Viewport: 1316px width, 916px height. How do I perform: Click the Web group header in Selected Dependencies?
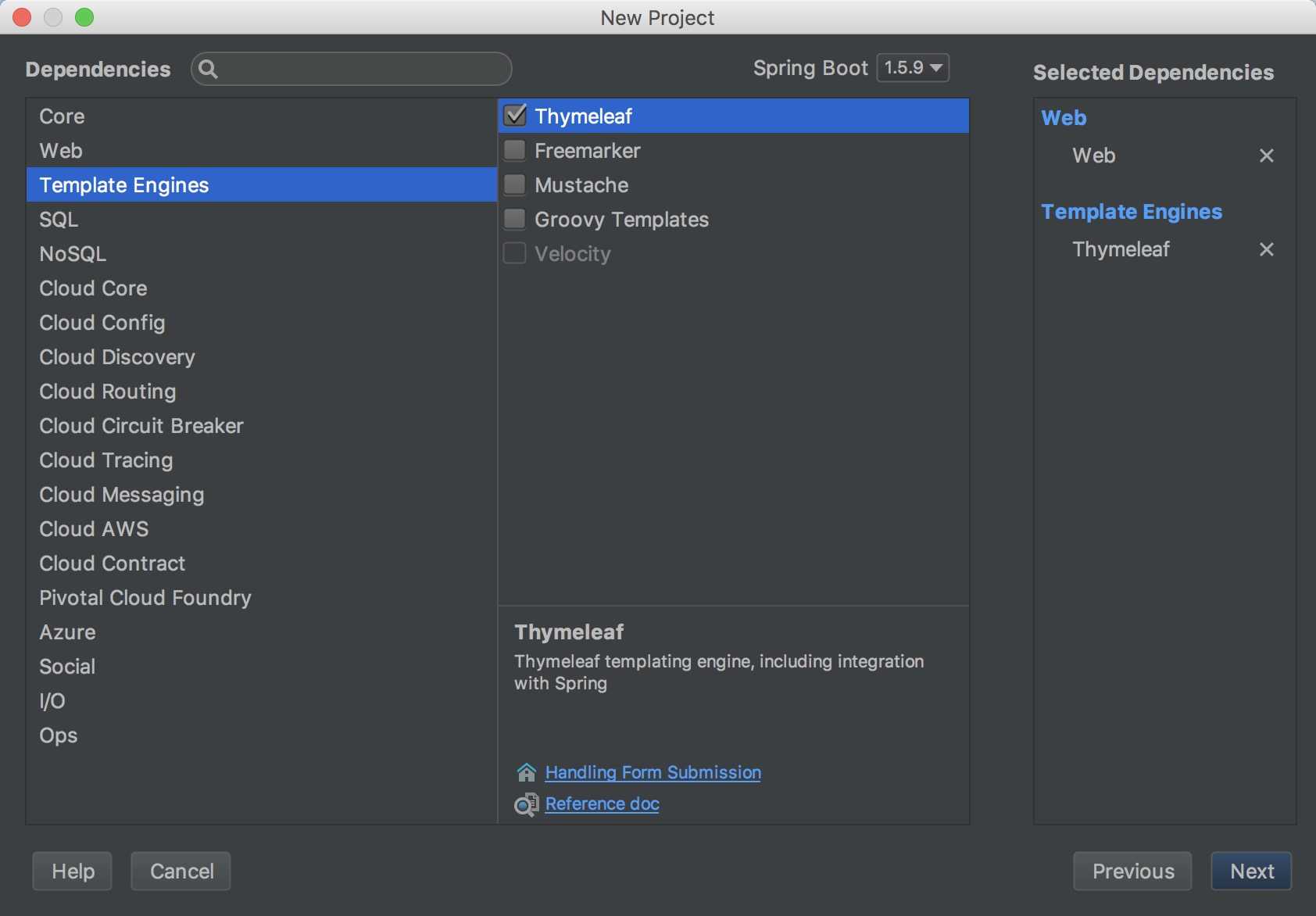[1064, 118]
